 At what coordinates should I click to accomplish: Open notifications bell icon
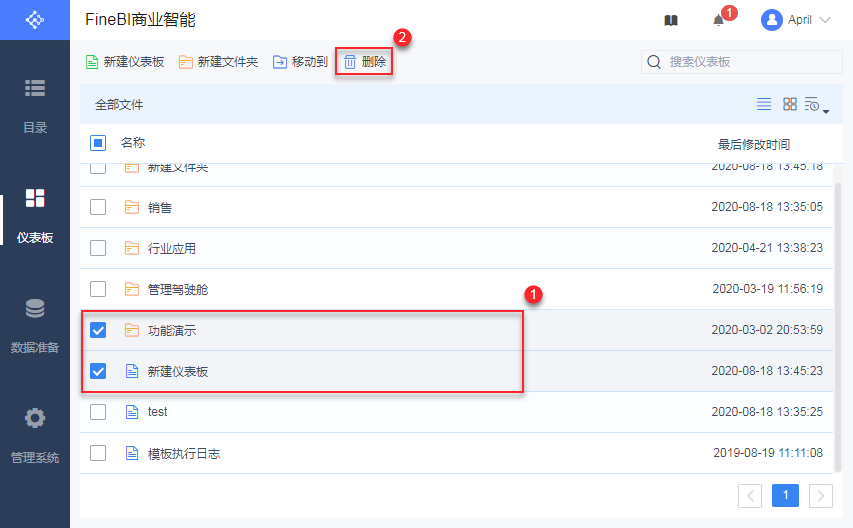[719, 20]
